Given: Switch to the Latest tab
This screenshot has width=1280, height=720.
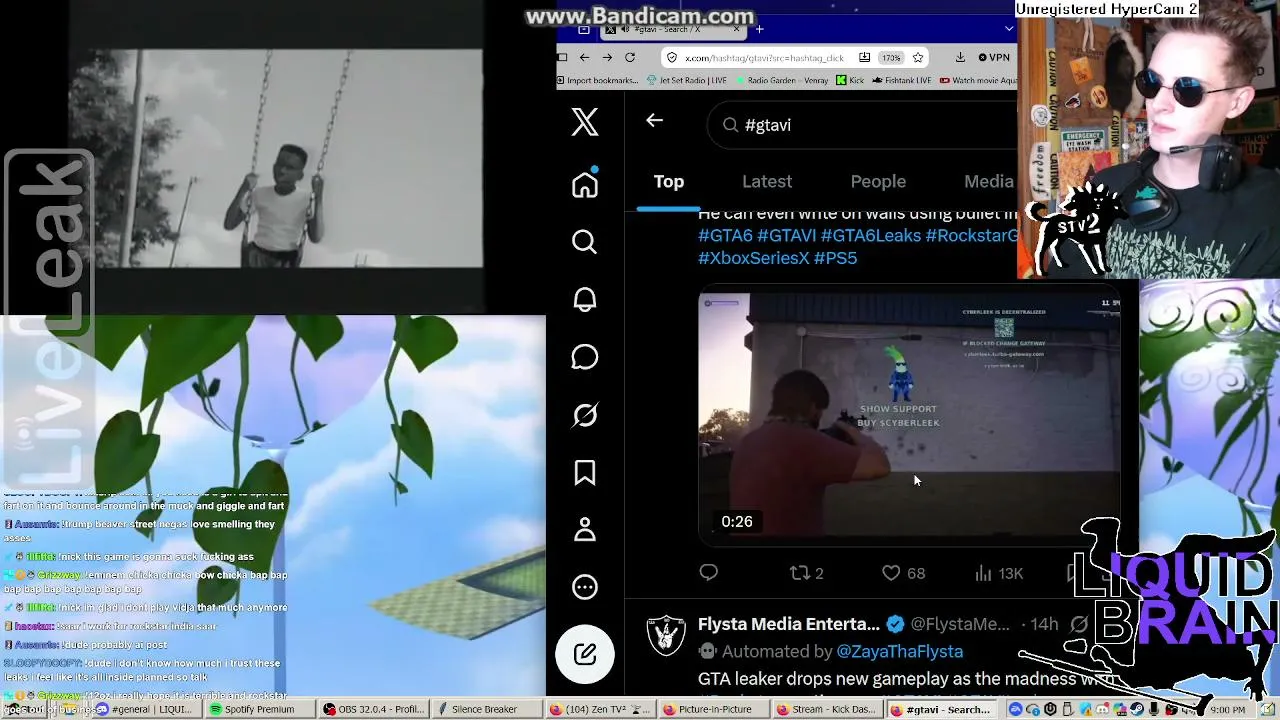Looking at the screenshot, I should tap(767, 181).
